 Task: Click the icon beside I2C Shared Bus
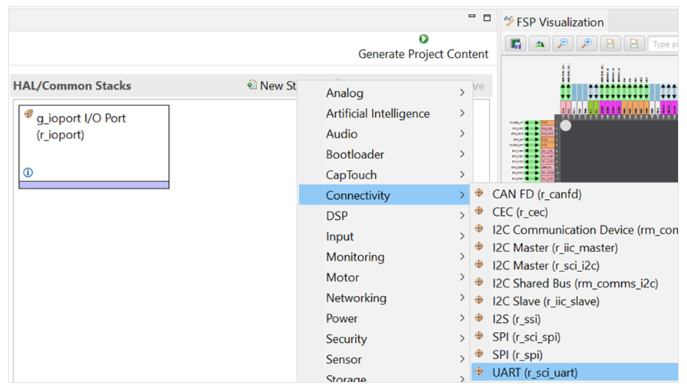point(479,282)
